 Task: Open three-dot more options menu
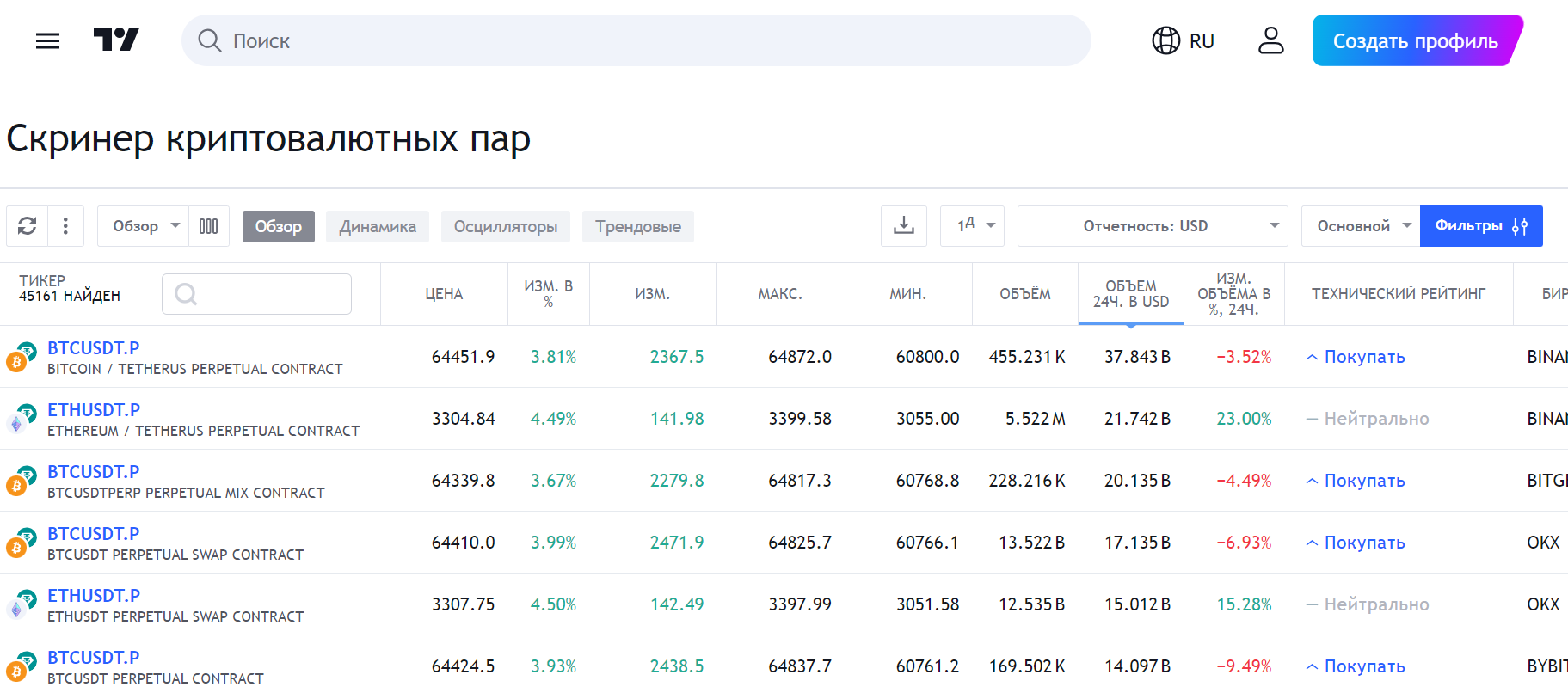tap(65, 226)
